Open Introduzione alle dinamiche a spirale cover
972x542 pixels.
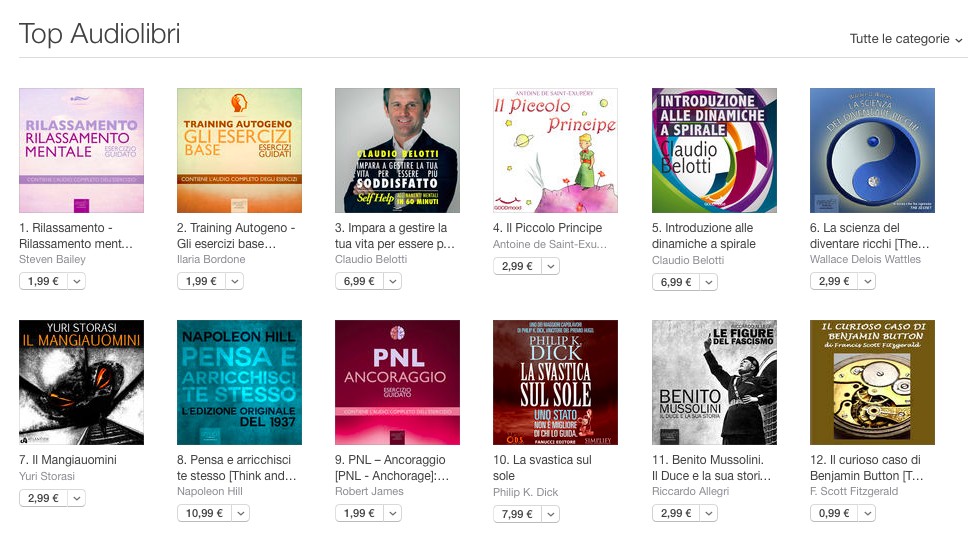(714, 150)
